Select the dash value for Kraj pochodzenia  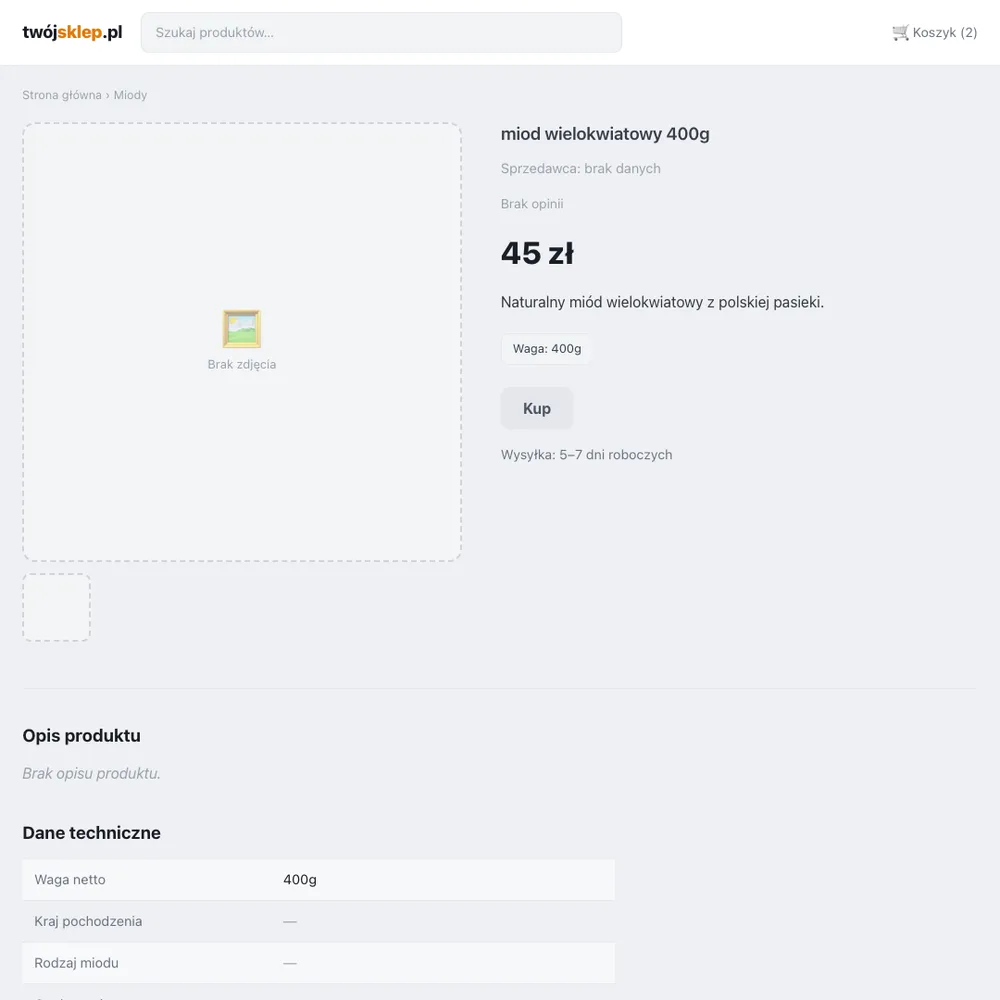coord(290,922)
